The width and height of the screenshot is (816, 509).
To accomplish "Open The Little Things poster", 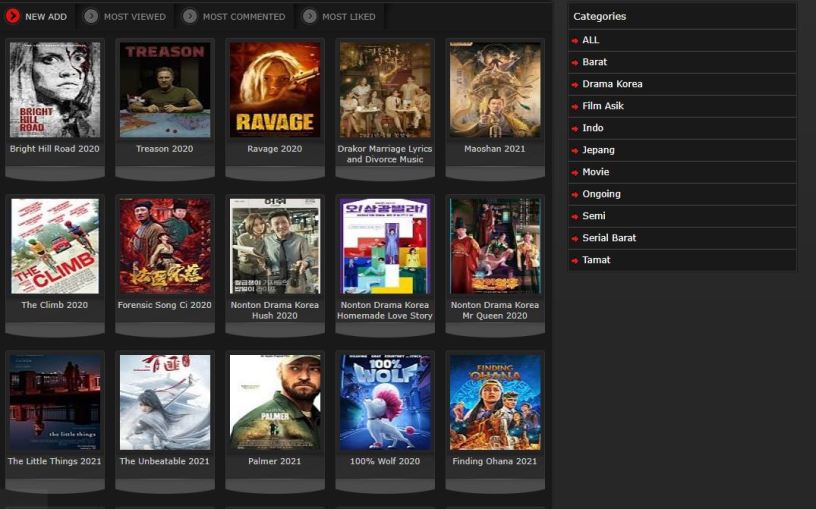I will pos(55,402).
